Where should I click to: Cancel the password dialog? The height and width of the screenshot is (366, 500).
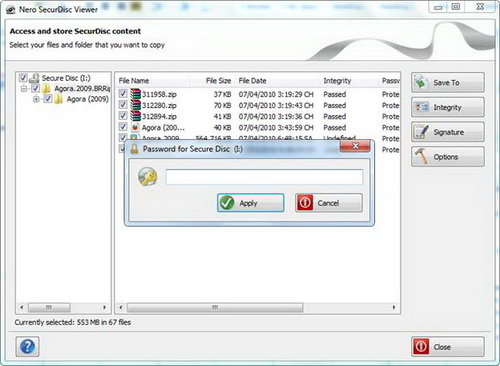(329, 203)
